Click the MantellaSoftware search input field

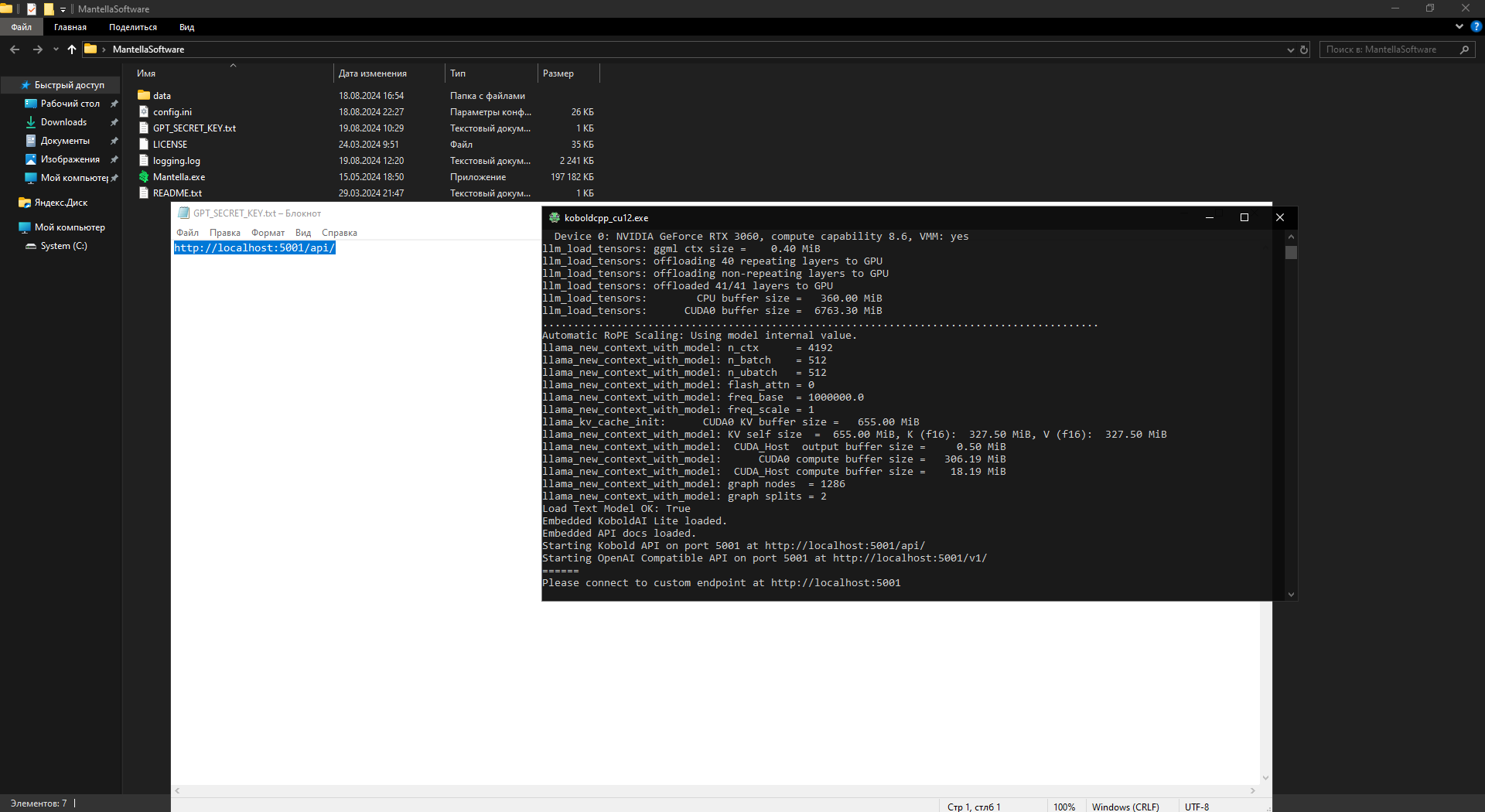[x=1388, y=49]
